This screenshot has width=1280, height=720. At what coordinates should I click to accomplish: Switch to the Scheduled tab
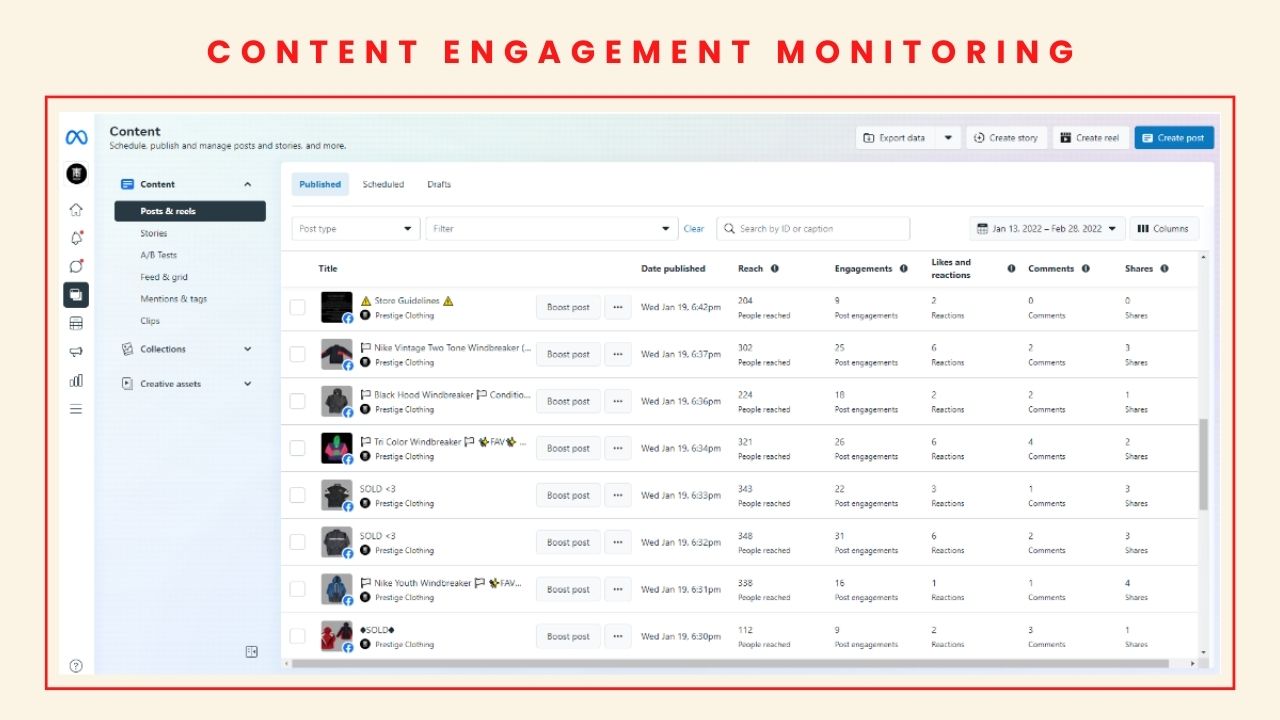point(383,184)
